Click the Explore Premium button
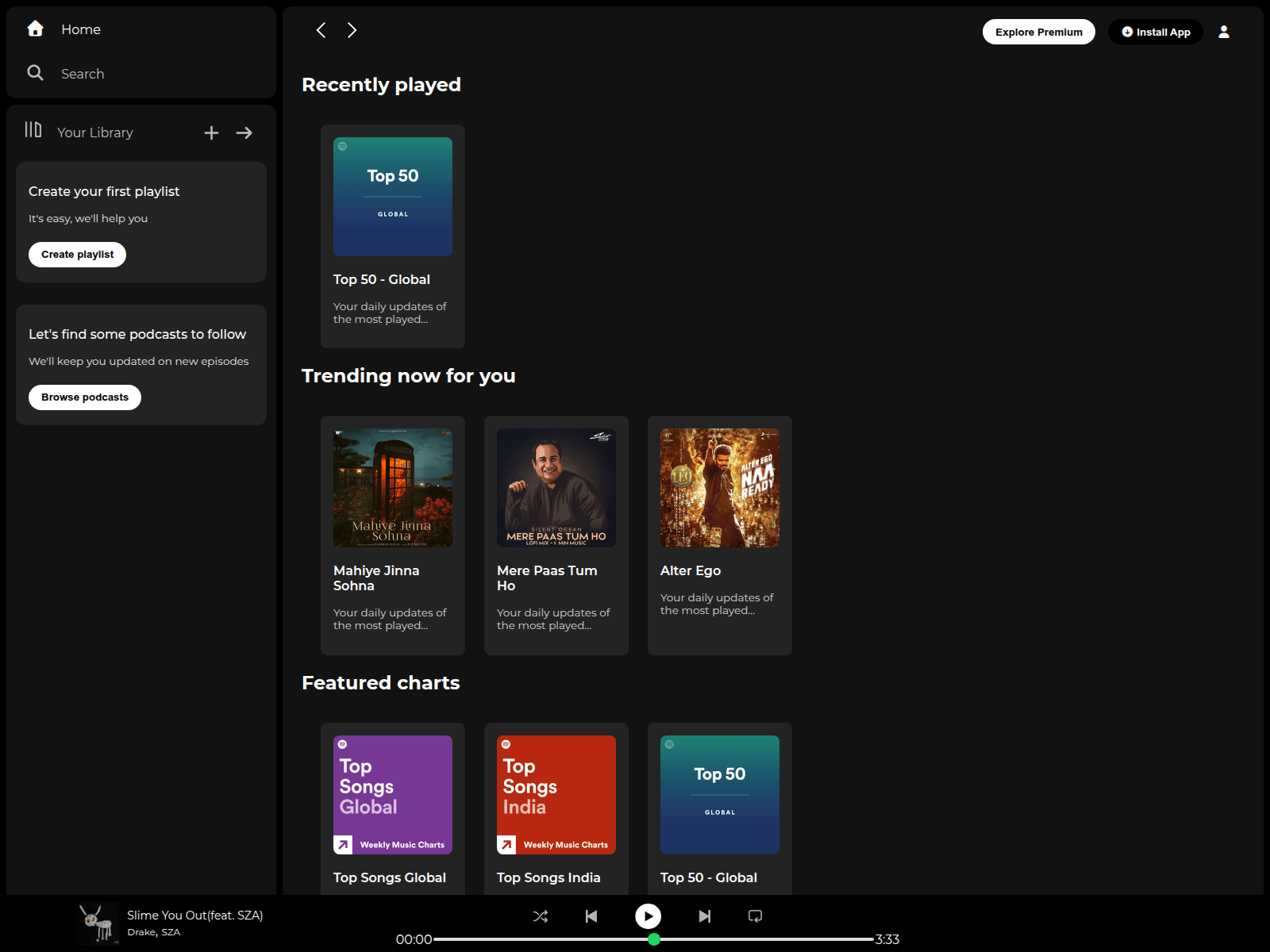The image size is (1270, 952). (x=1039, y=32)
